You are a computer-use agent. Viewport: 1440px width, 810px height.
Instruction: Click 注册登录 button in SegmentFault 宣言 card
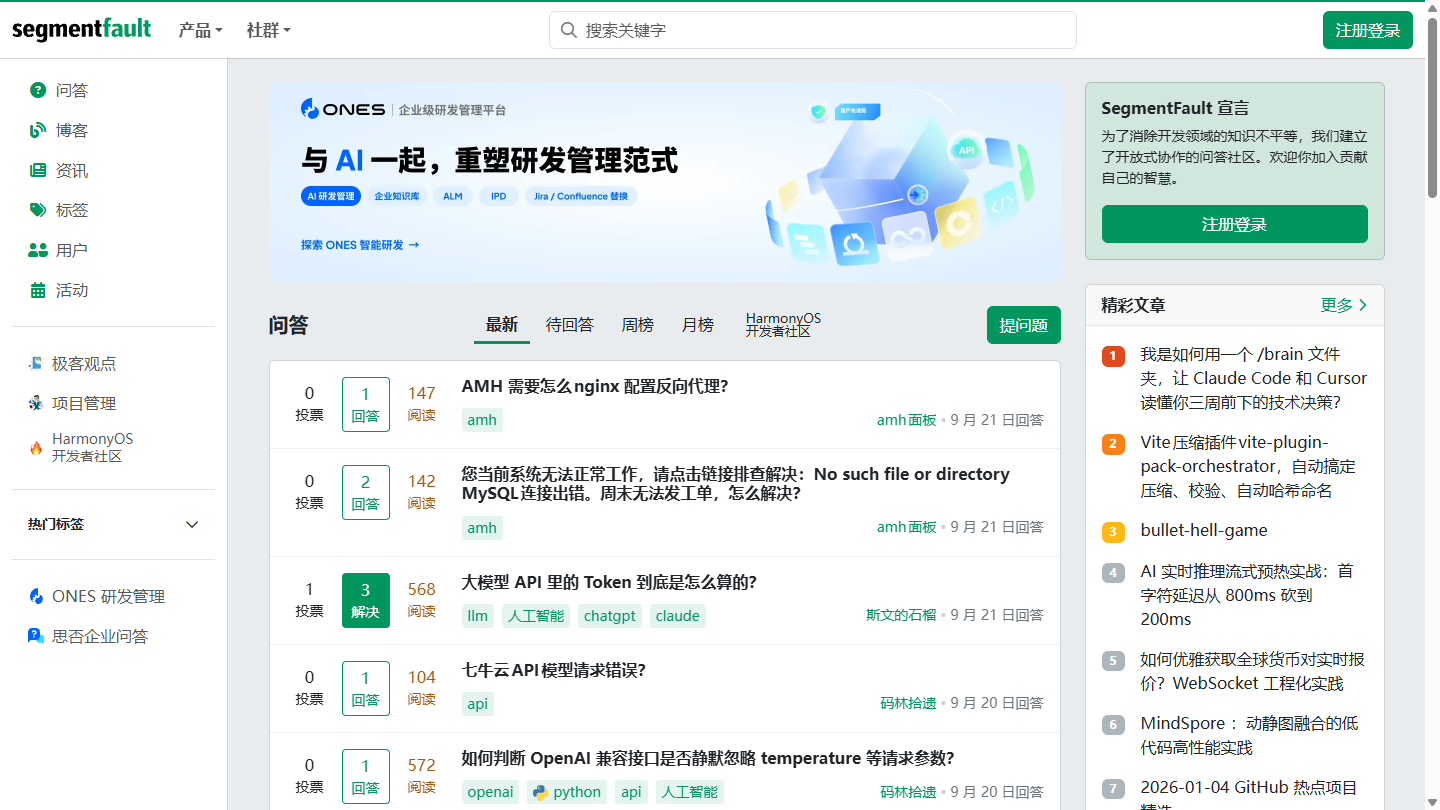(1235, 224)
